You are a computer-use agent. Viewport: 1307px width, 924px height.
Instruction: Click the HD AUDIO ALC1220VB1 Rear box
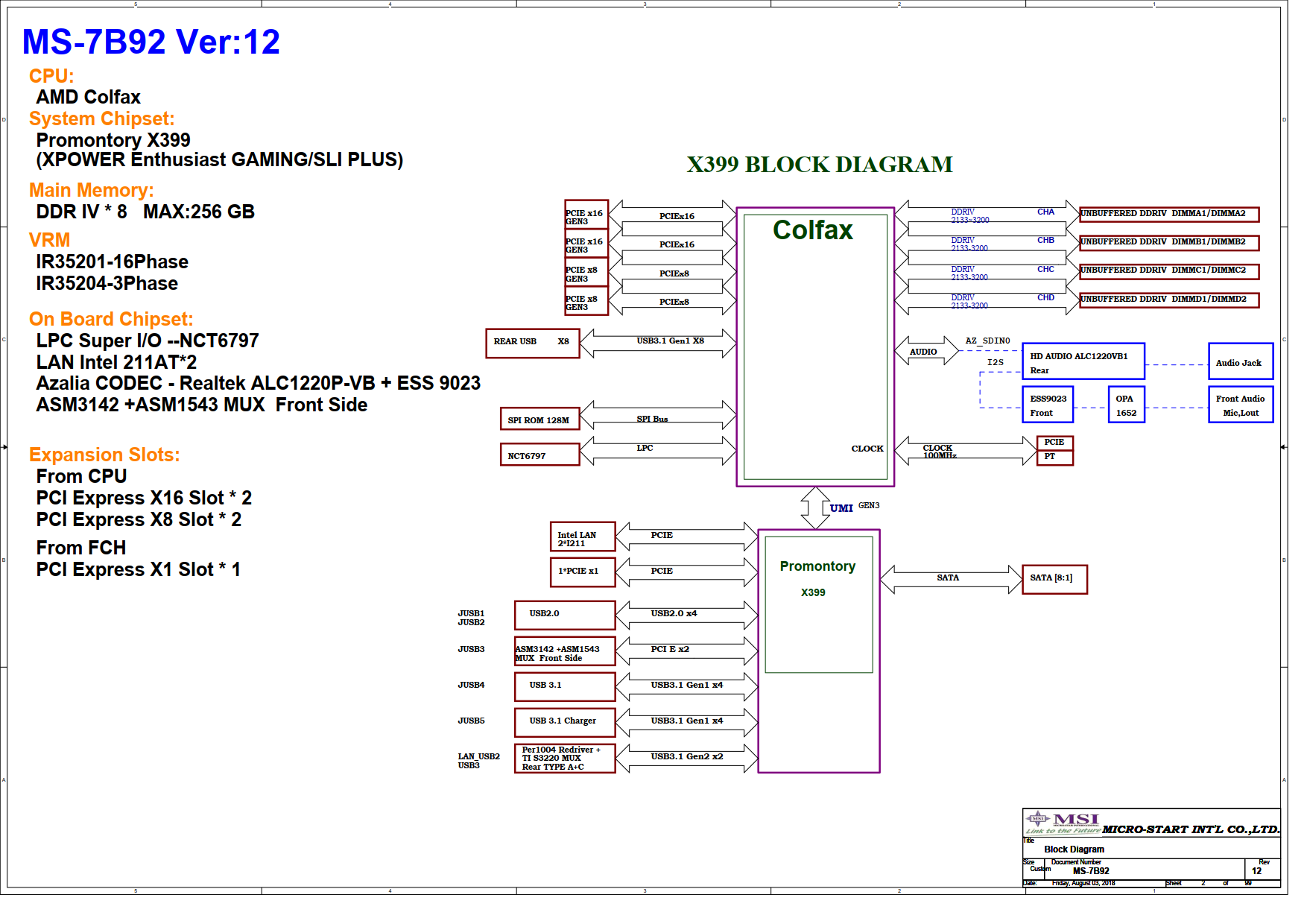click(x=1083, y=361)
